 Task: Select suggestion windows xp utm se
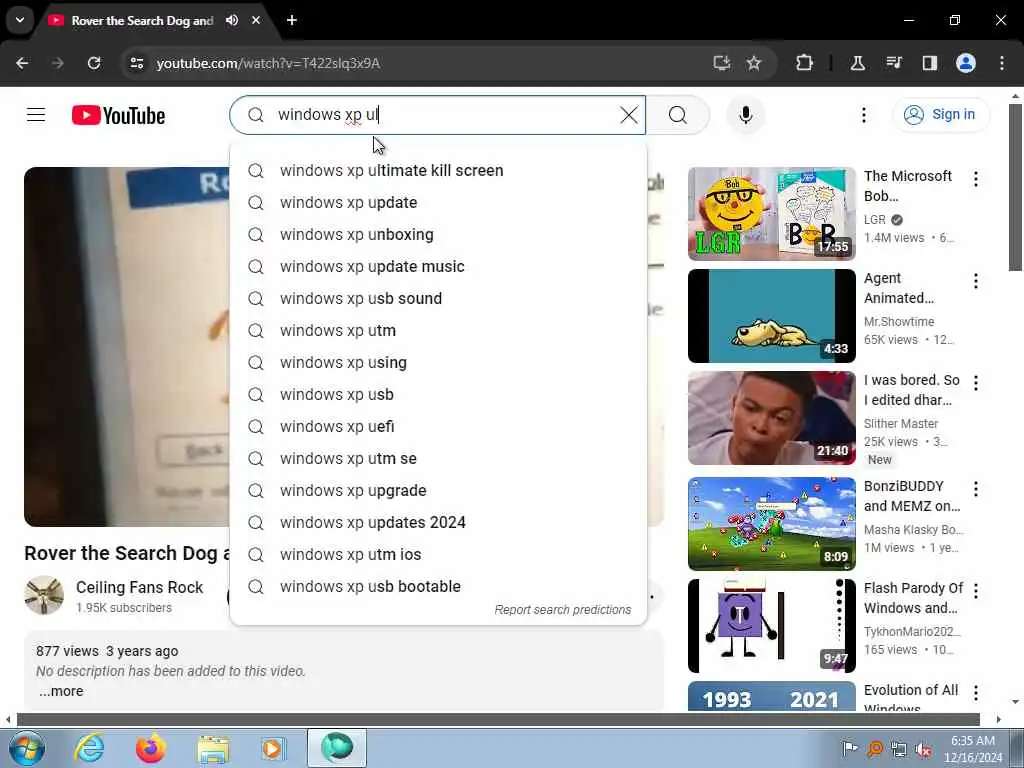[x=438, y=458]
